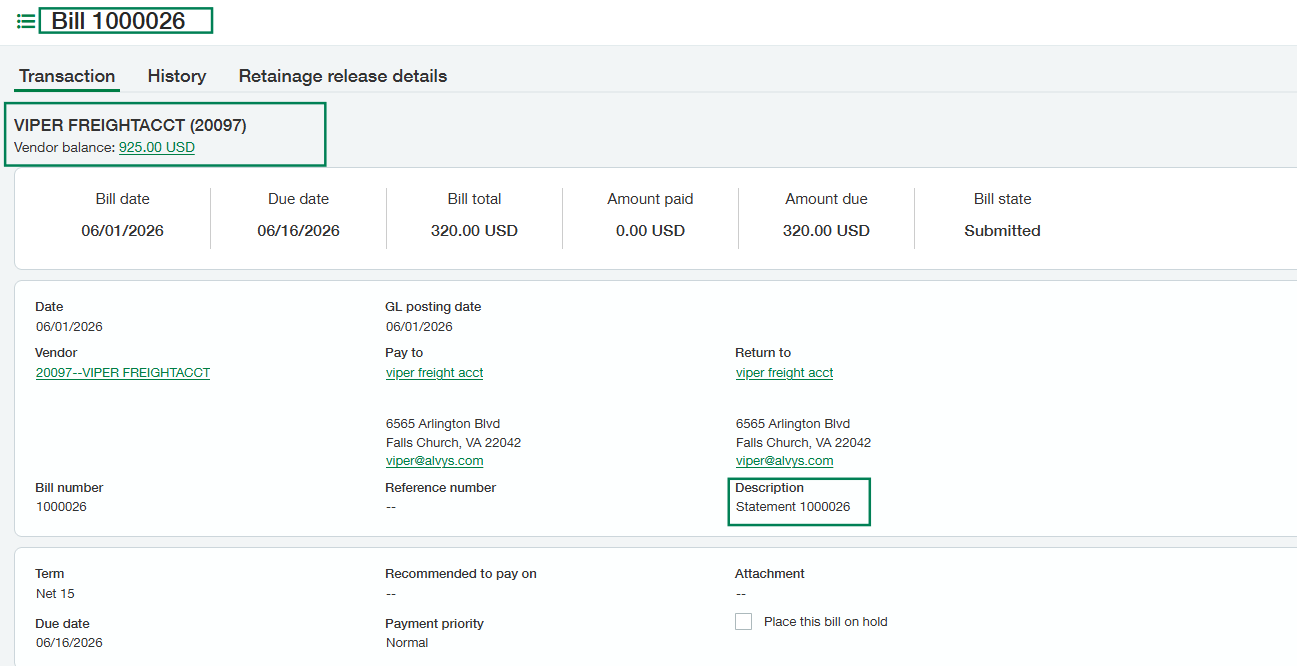Click GL posting date 06/01/2026 value
Screen dimensions: 1297x666
coord(419,327)
